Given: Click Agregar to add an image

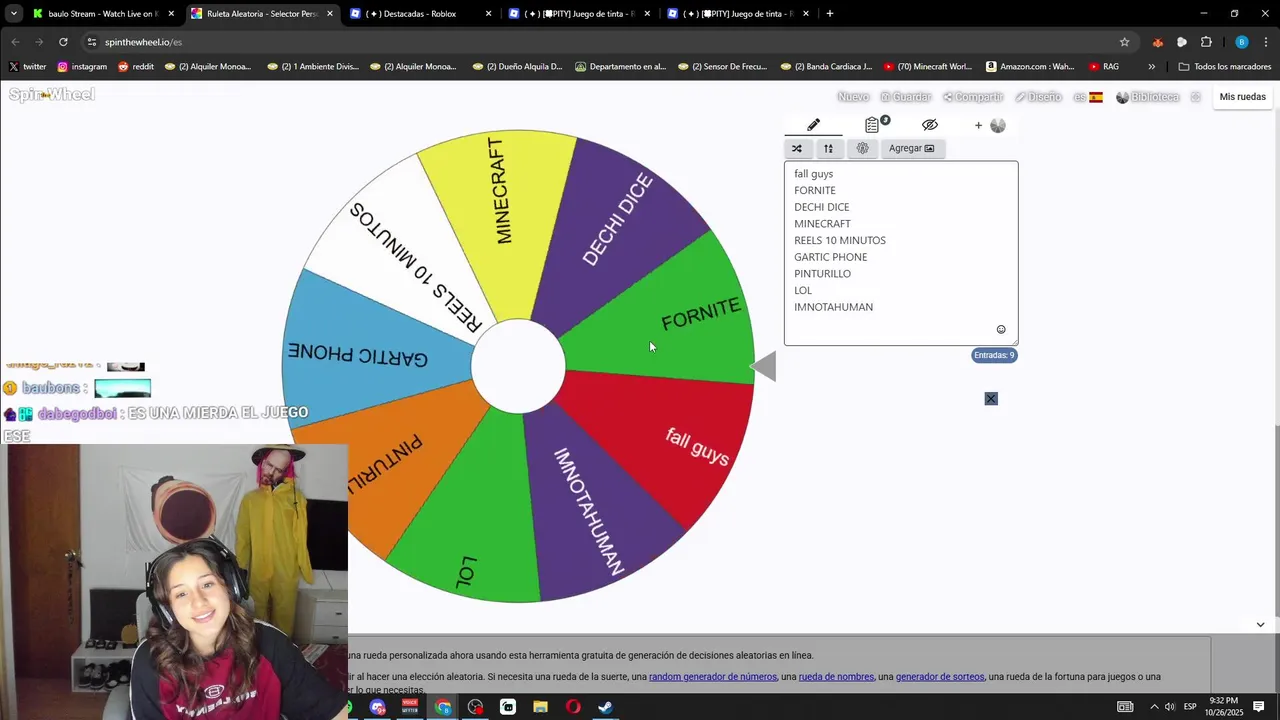Looking at the screenshot, I should tap(911, 148).
